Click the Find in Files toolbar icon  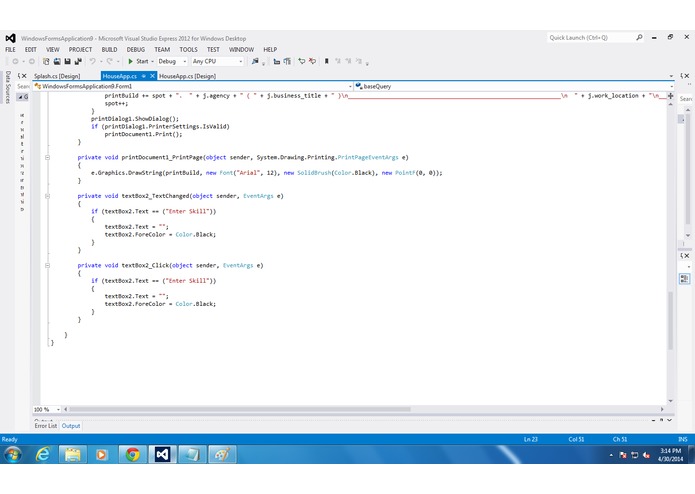pyautogui.click(x=255, y=62)
